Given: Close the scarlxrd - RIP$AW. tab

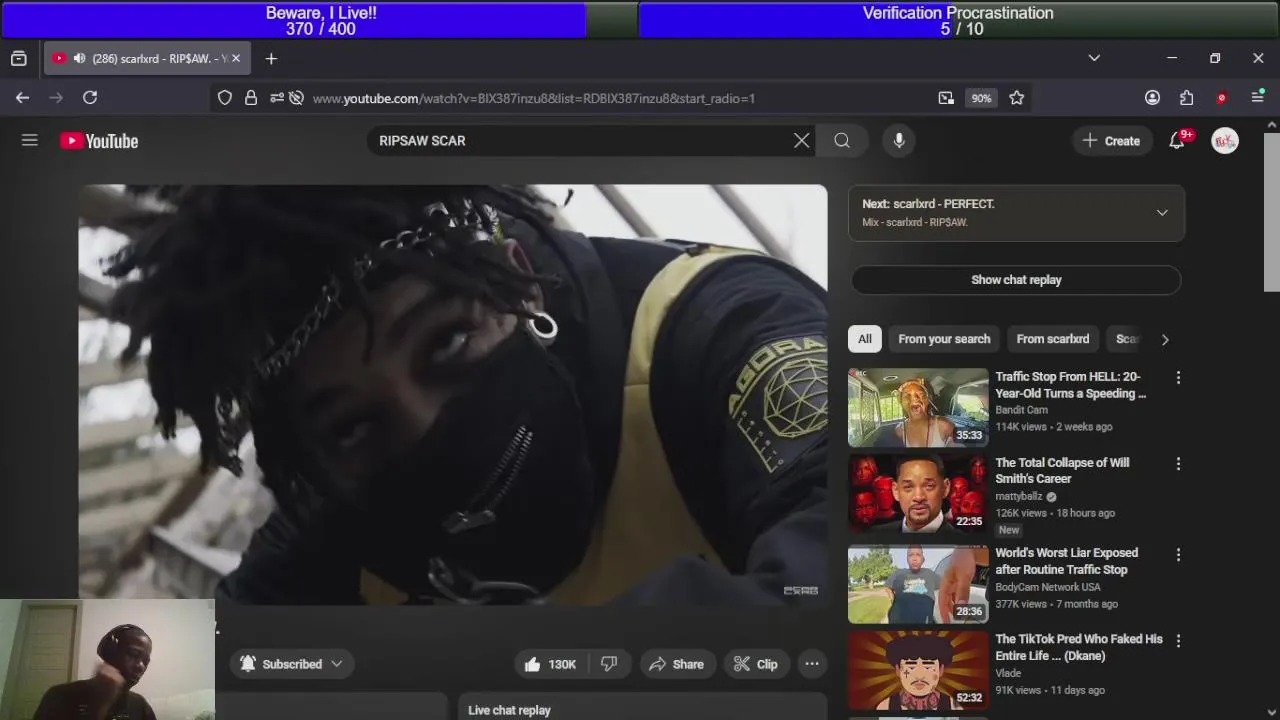Looking at the screenshot, I should (x=236, y=59).
